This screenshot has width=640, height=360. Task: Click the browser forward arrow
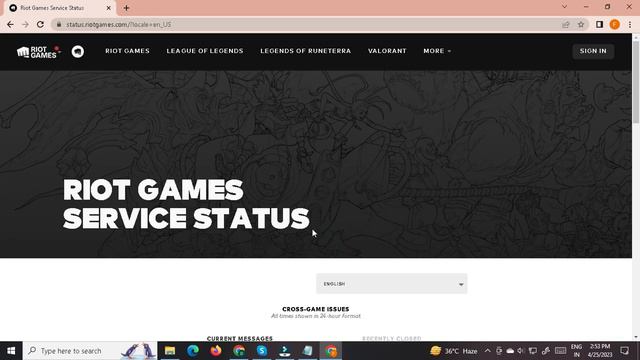(25, 24)
